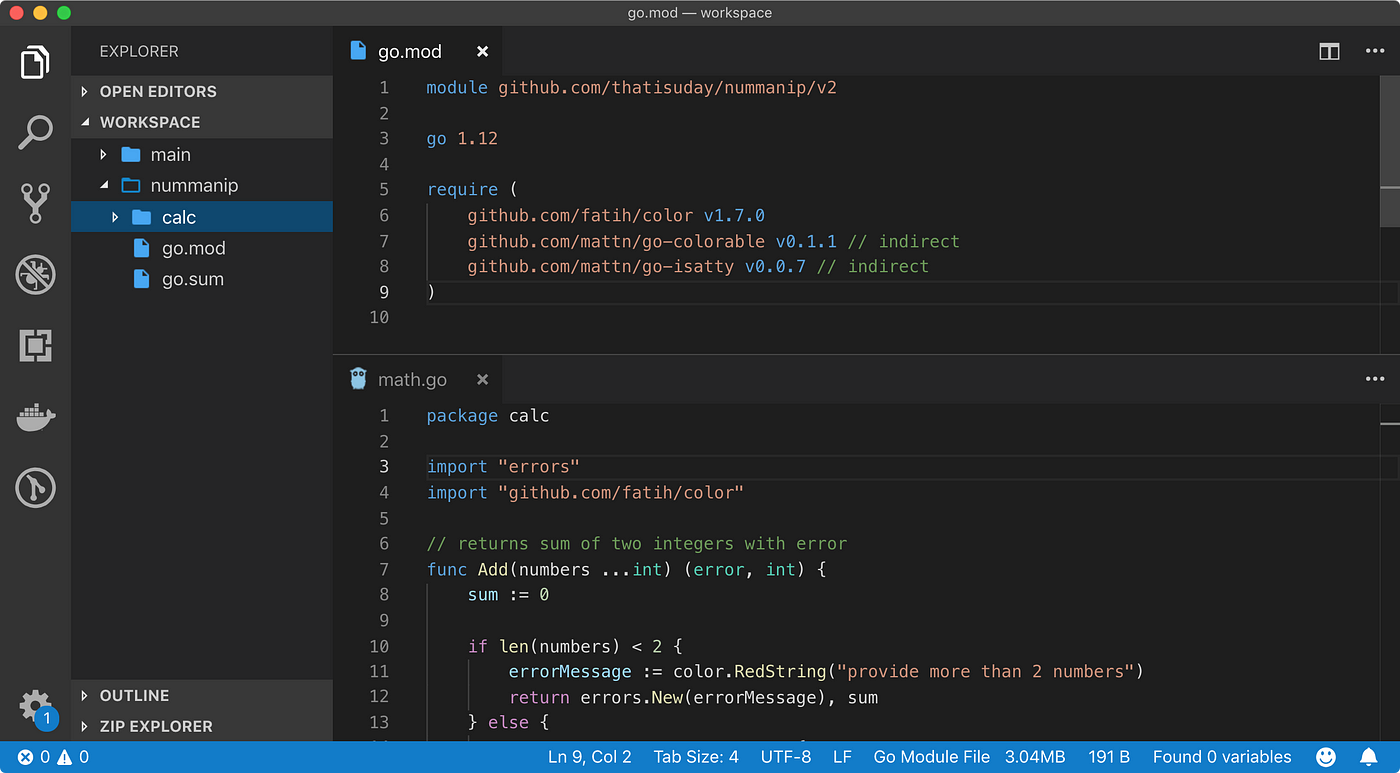Change the Go Module File language mode

[932, 757]
